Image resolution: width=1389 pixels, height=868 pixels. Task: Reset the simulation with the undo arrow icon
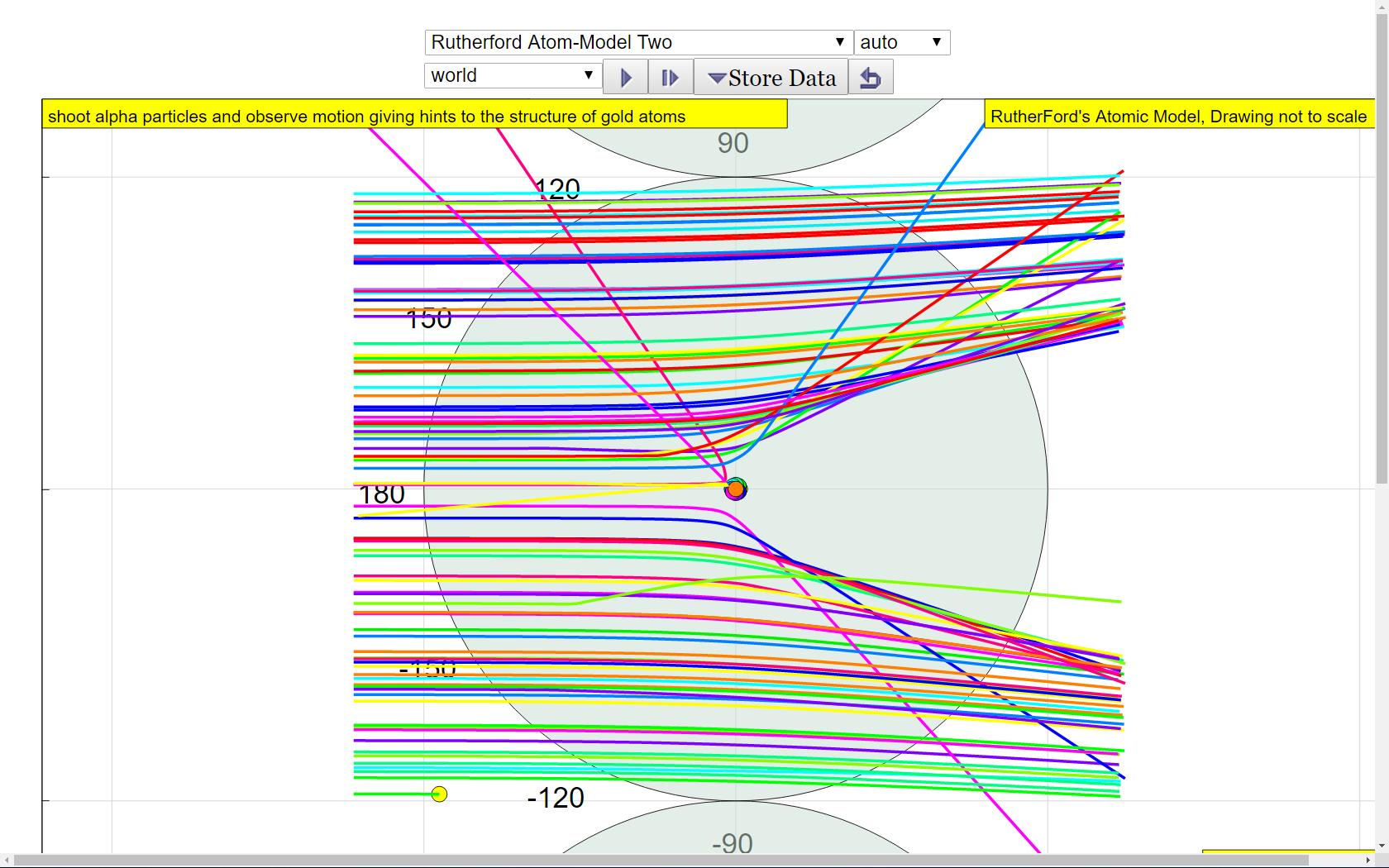click(x=871, y=78)
